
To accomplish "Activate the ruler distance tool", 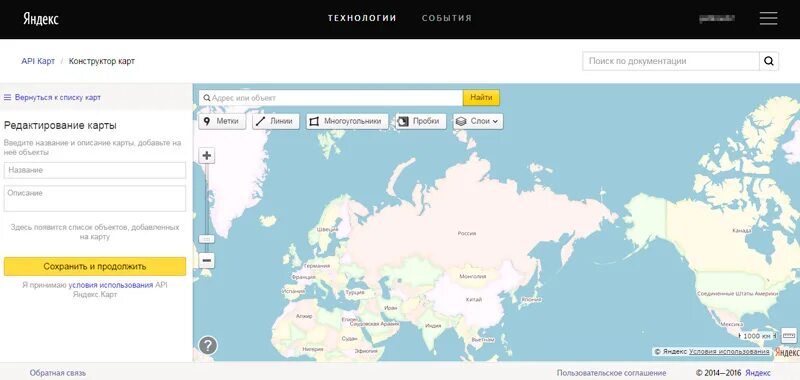I will (789, 336).
